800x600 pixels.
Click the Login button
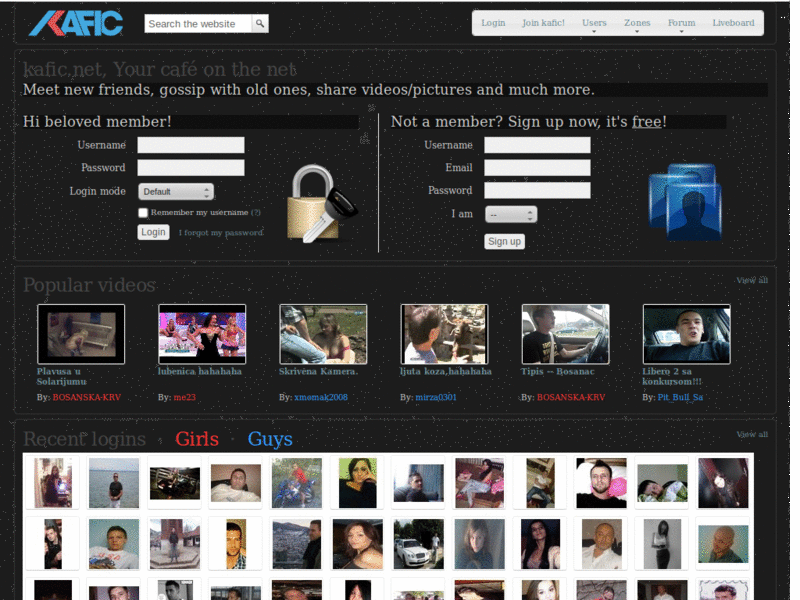coord(153,232)
